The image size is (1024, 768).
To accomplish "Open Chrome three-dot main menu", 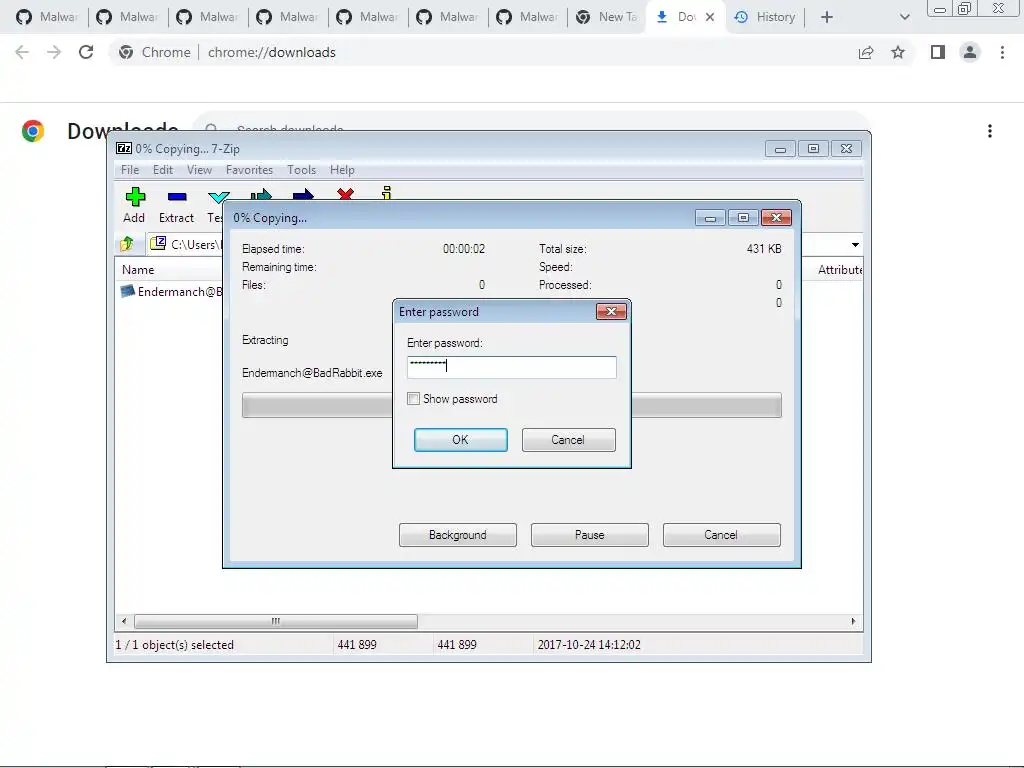I will [x=1002, y=52].
